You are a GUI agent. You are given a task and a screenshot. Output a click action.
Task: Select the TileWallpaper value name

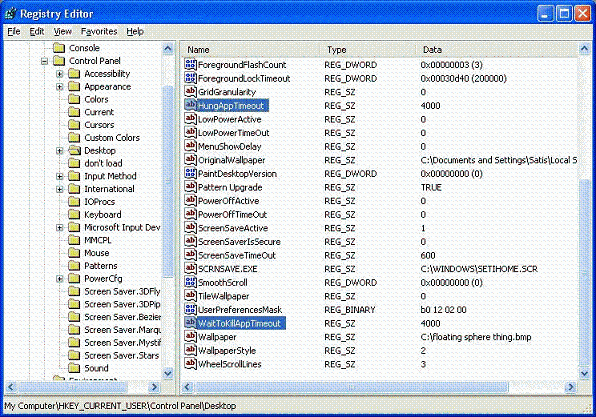tap(224, 296)
